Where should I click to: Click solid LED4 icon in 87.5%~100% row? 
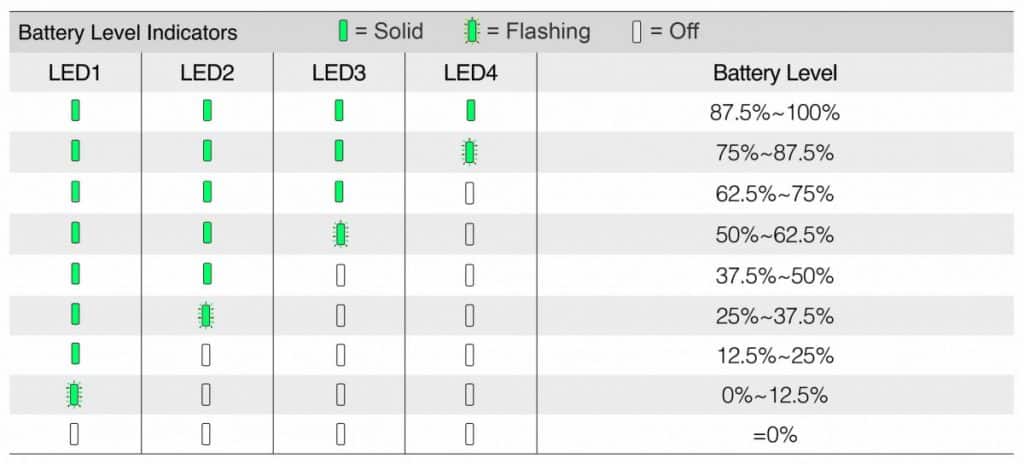(x=470, y=110)
